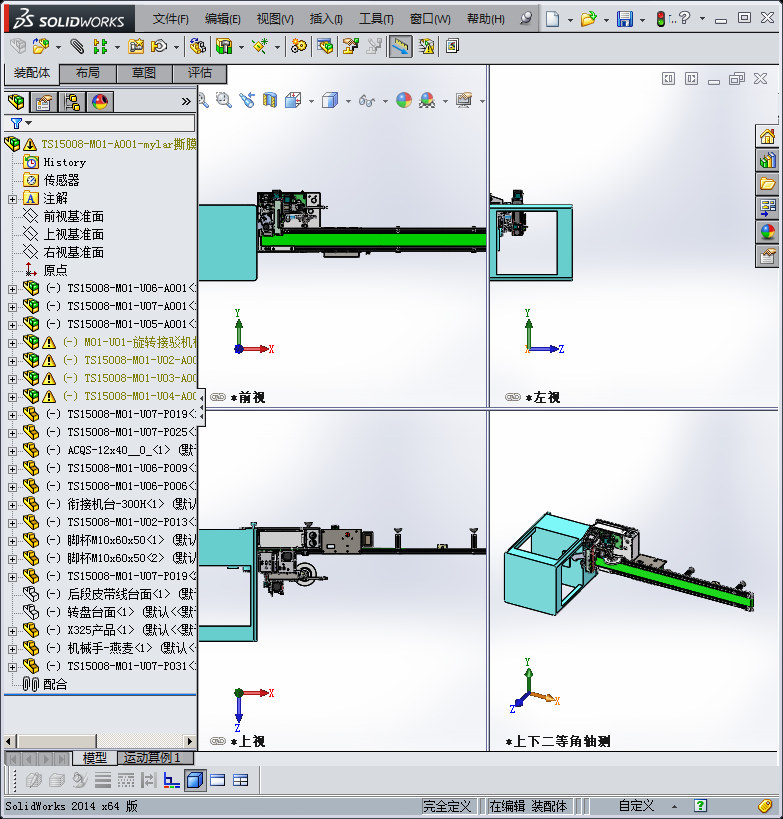Click the Exploded View icon
The width and height of the screenshot is (783, 819).
[350, 46]
